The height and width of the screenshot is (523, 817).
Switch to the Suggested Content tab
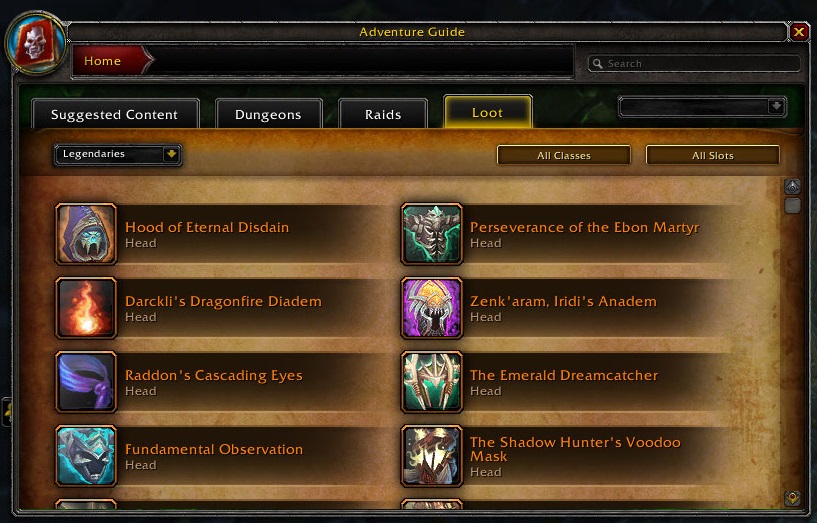click(115, 114)
